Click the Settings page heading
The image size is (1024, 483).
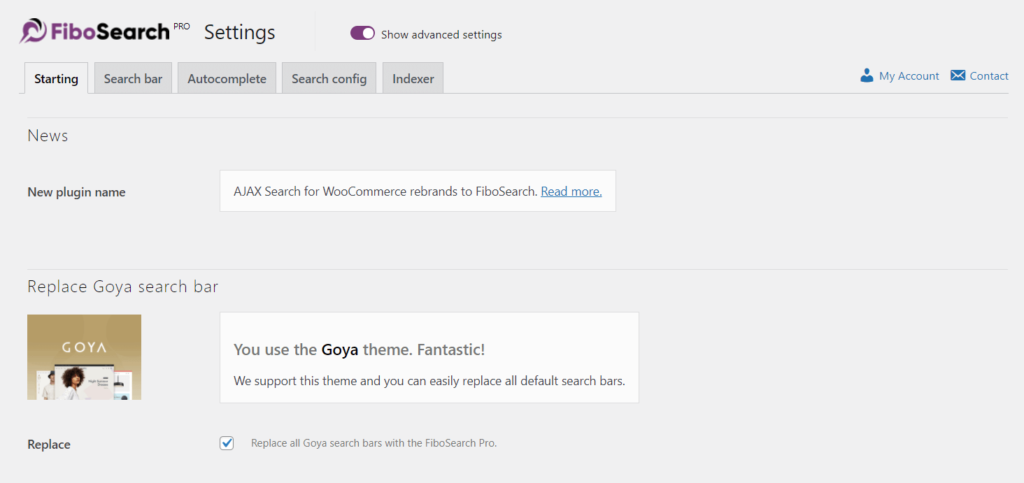[x=239, y=33]
